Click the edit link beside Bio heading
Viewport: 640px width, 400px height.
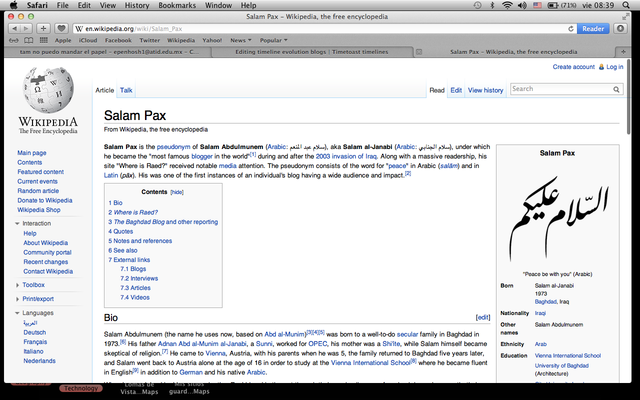(482, 317)
